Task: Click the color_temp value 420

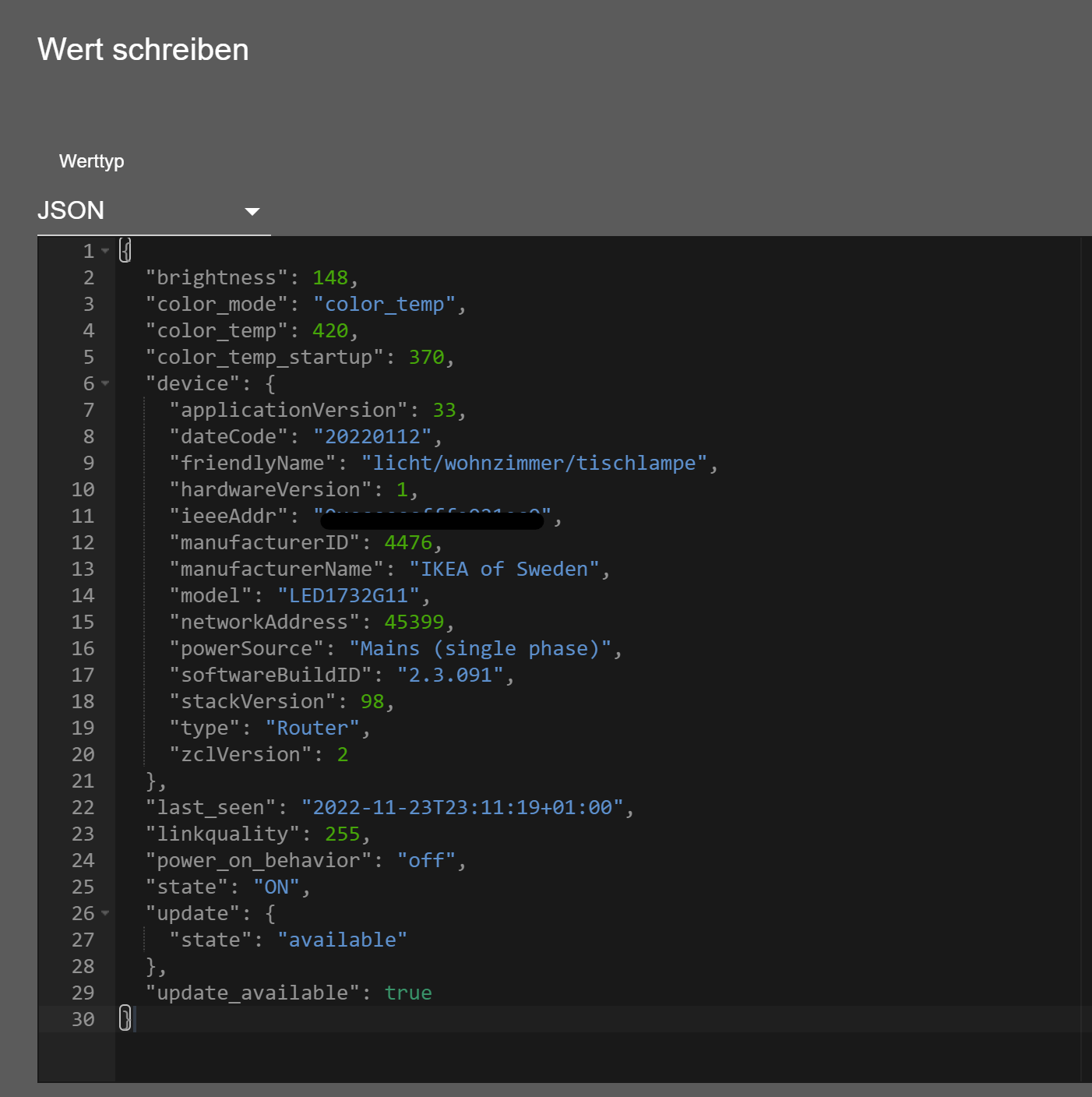Action: [x=330, y=331]
